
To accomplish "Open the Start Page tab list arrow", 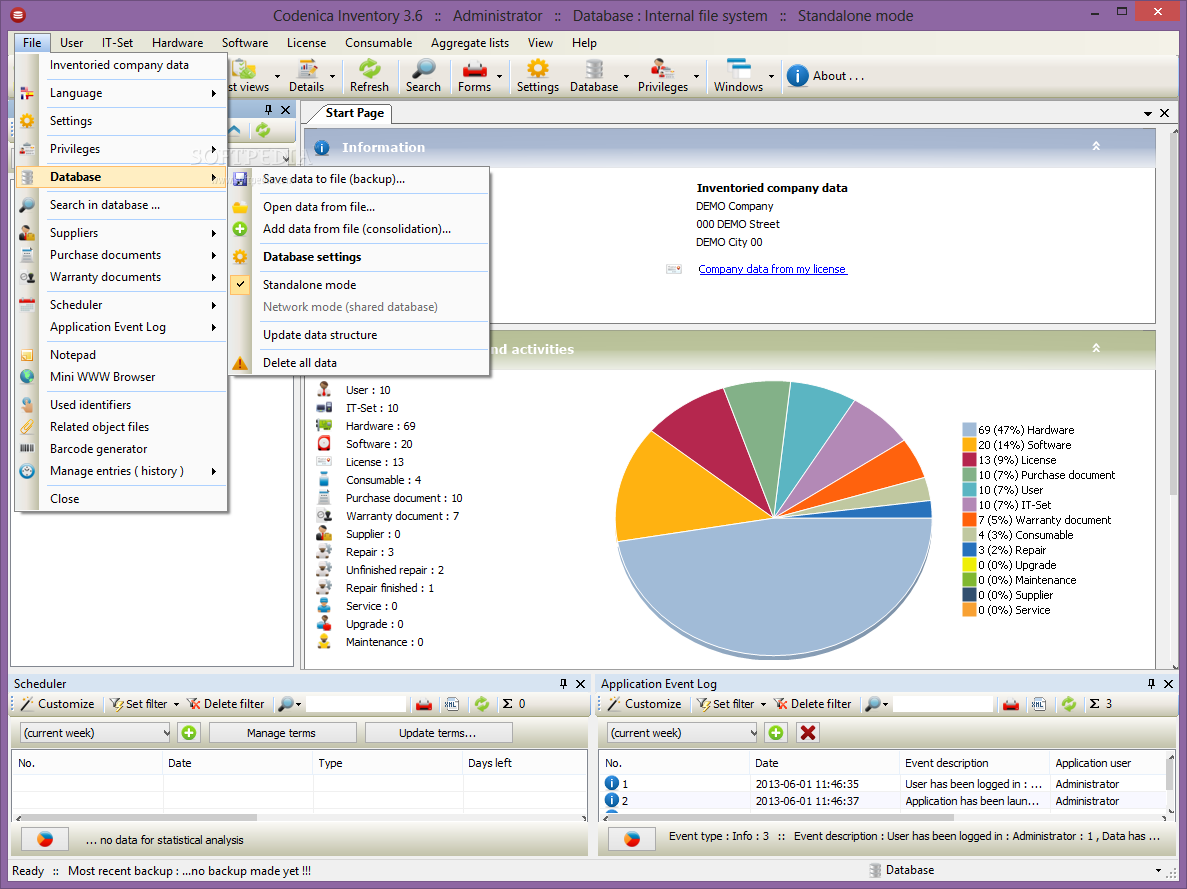I will pyautogui.click(x=1148, y=114).
